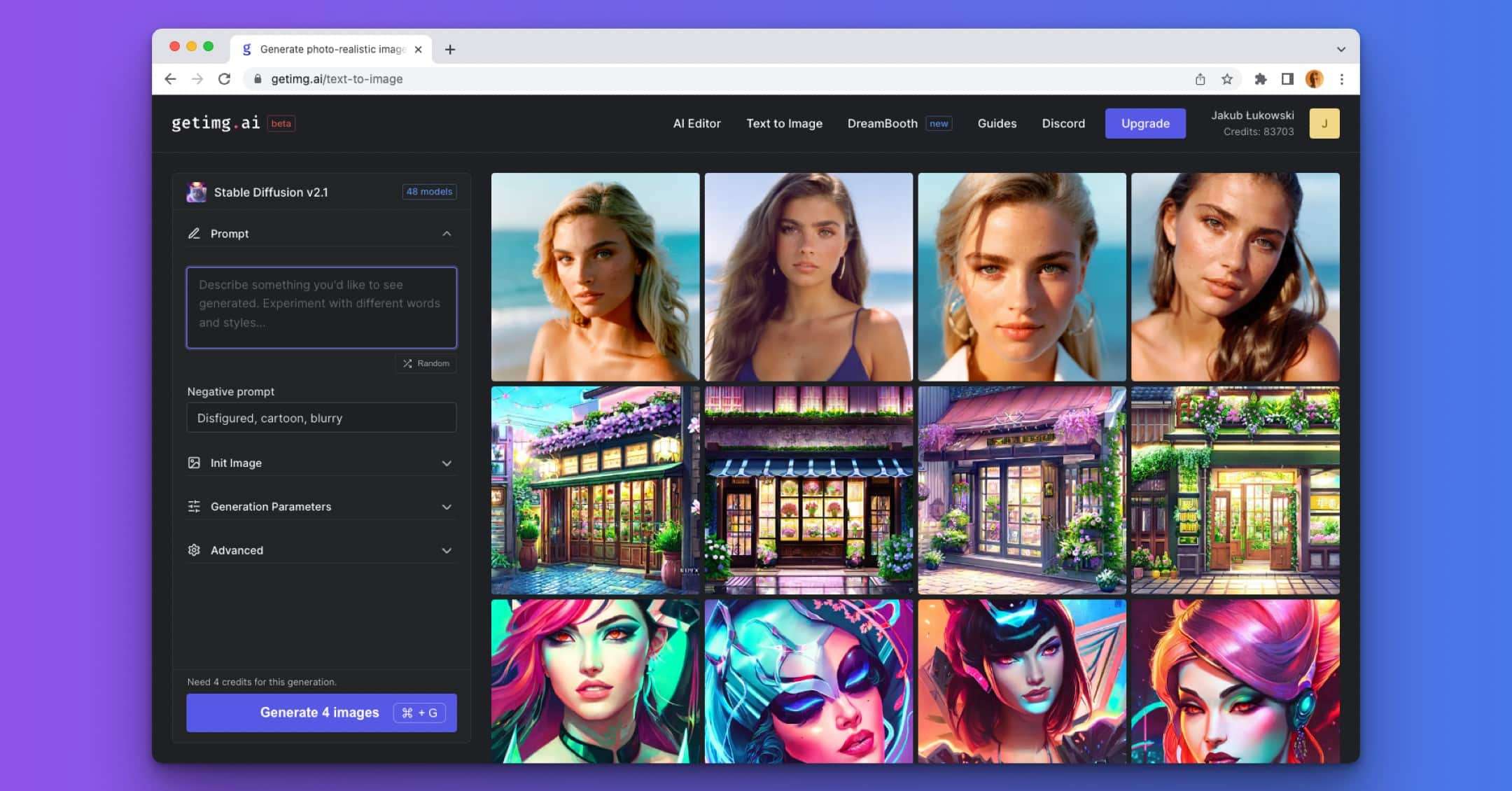Click the Upgrade button
The image size is (1512, 791).
pos(1145,123)
